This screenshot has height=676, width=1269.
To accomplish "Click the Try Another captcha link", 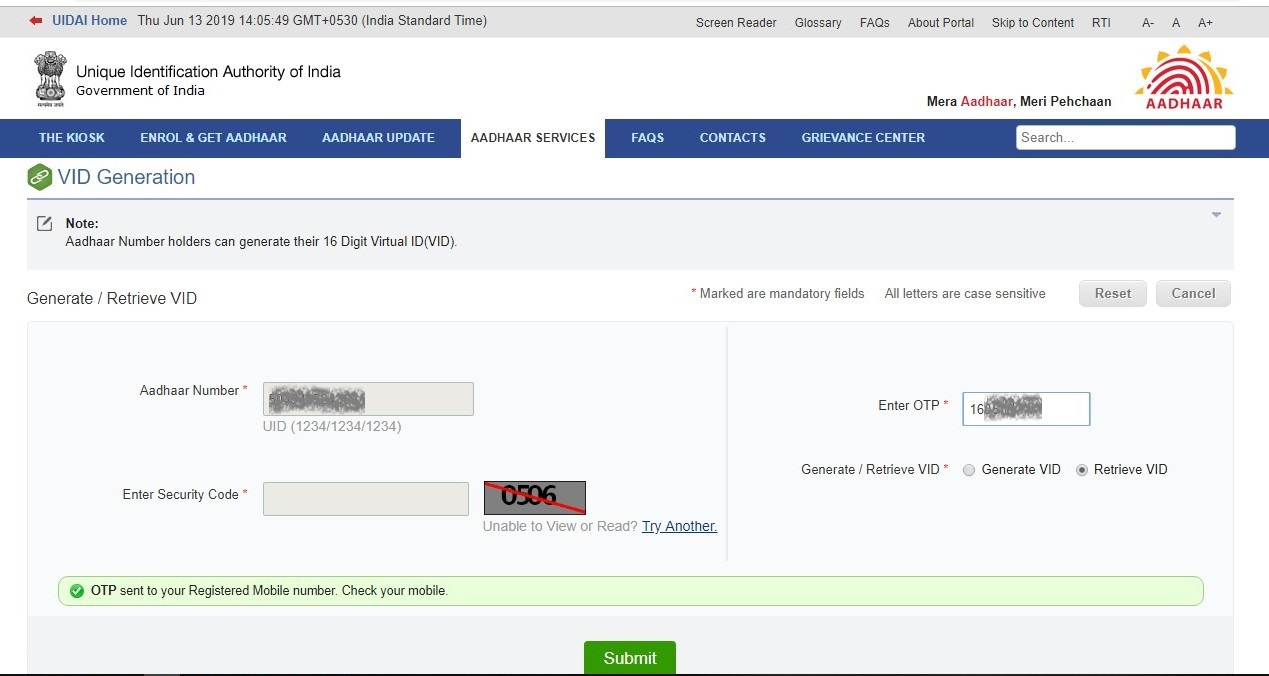I will pos(679,526).
